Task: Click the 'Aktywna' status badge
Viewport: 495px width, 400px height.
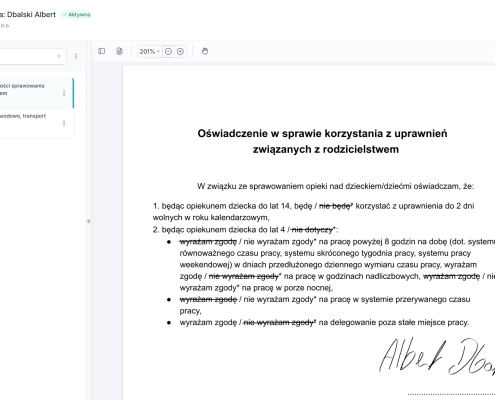Action: 76,15
